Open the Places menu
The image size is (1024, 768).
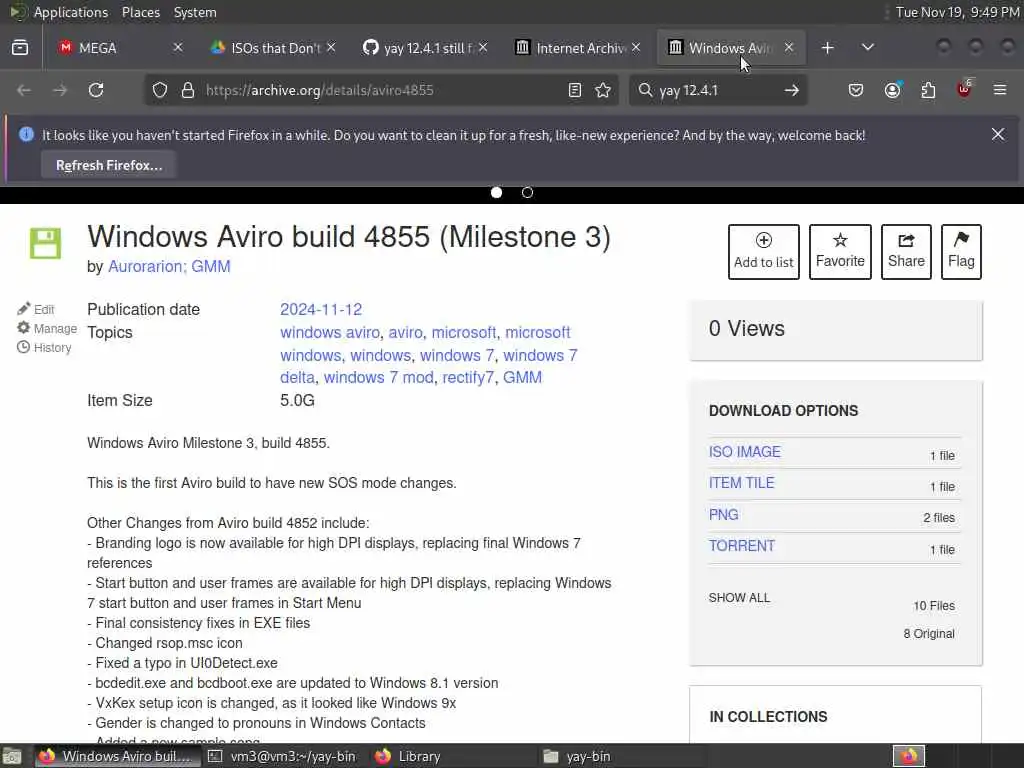tap(140, 12)
